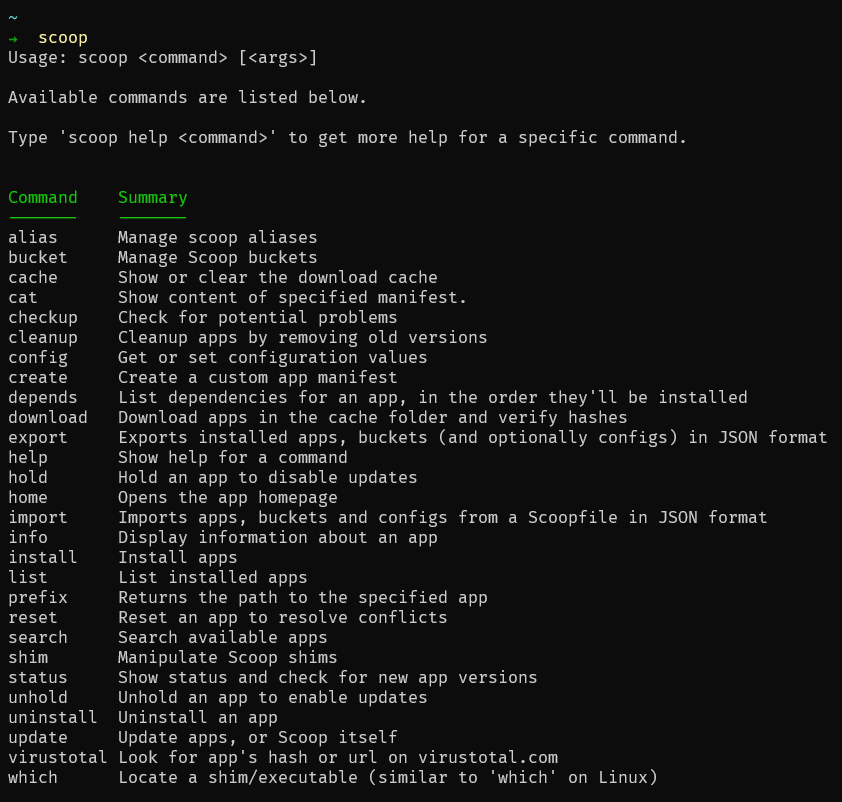
Task: Select the 'download' command name
Action: click(48, 417)
